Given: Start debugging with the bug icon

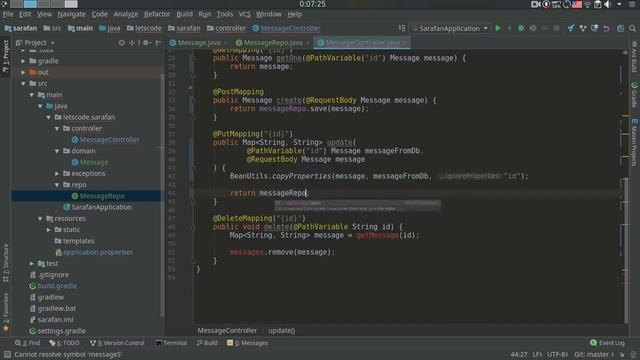Looking at the screenshot, I should pos(521,29).
